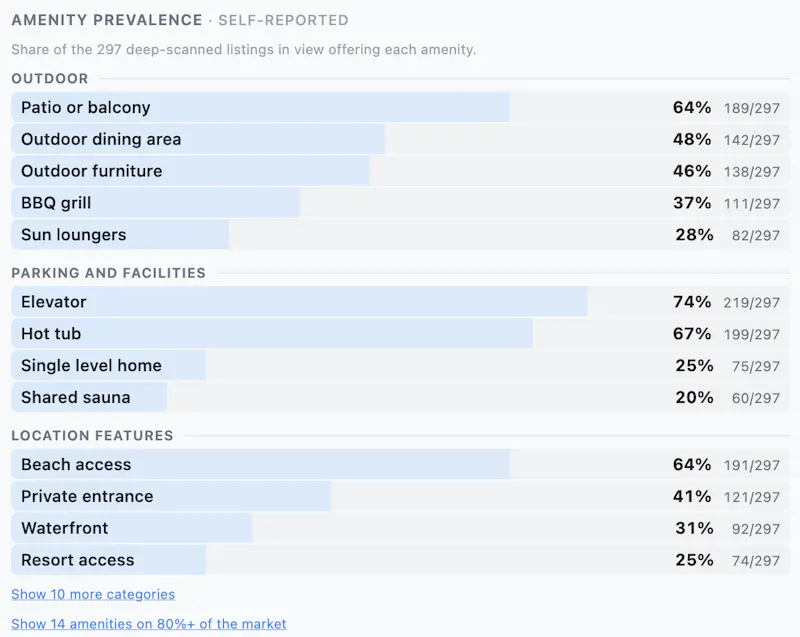Click the 219/297 count for Elevator
Screen dimensions: 800x637
pyautogui.click(x=752, y=302)
